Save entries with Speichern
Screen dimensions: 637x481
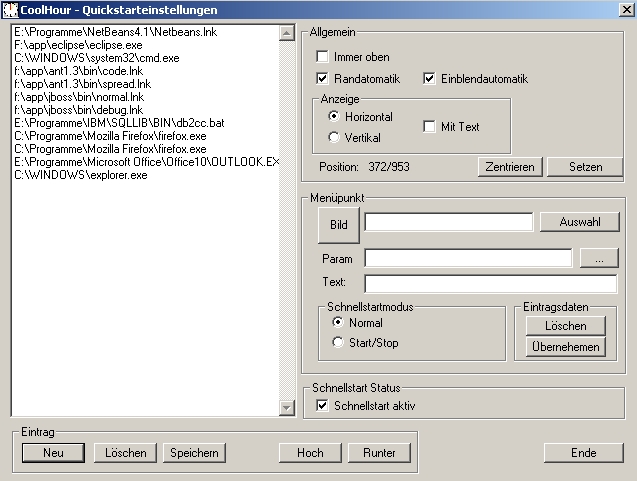pyautogui.click(x=194, y=453)
